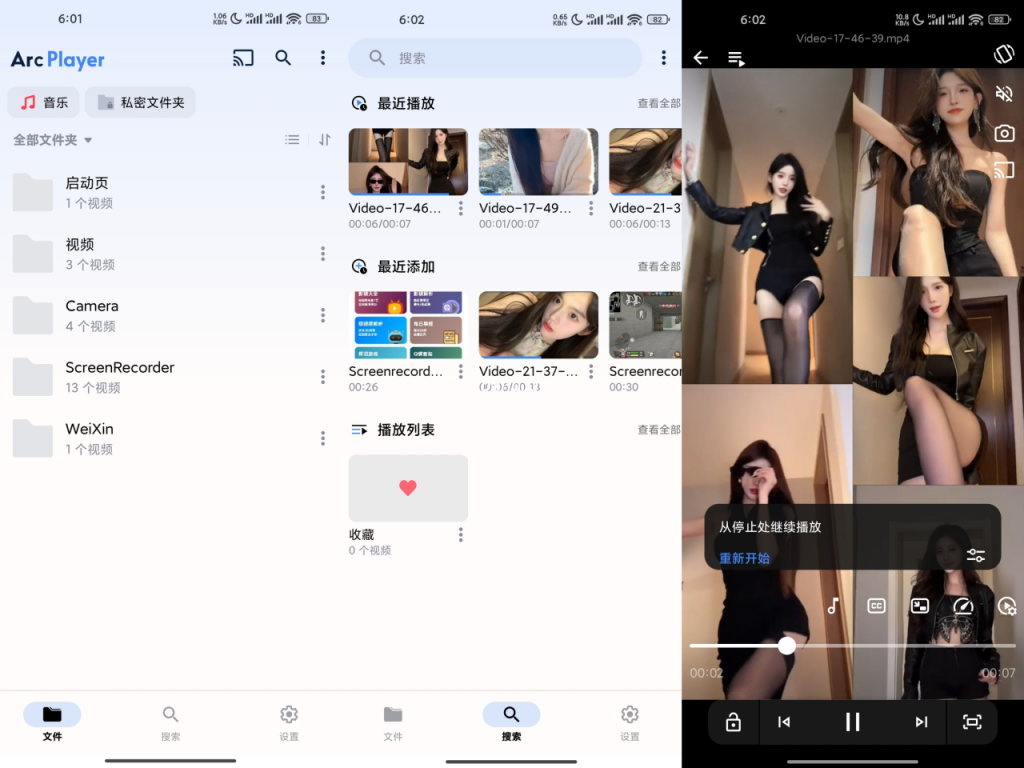1024x768 pixels.
Task: Open more options for 启动页 folder
Action: [x=323, y=192]
